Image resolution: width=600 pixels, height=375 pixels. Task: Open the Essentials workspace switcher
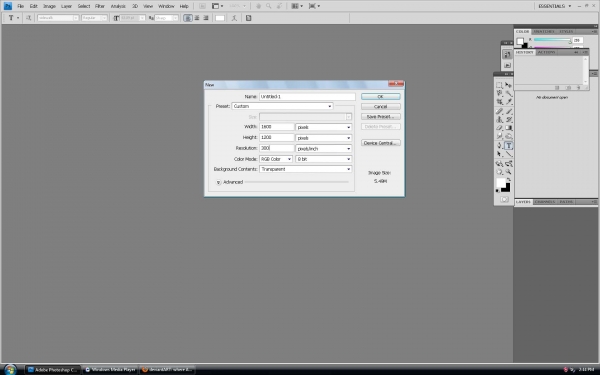[554, 6]
